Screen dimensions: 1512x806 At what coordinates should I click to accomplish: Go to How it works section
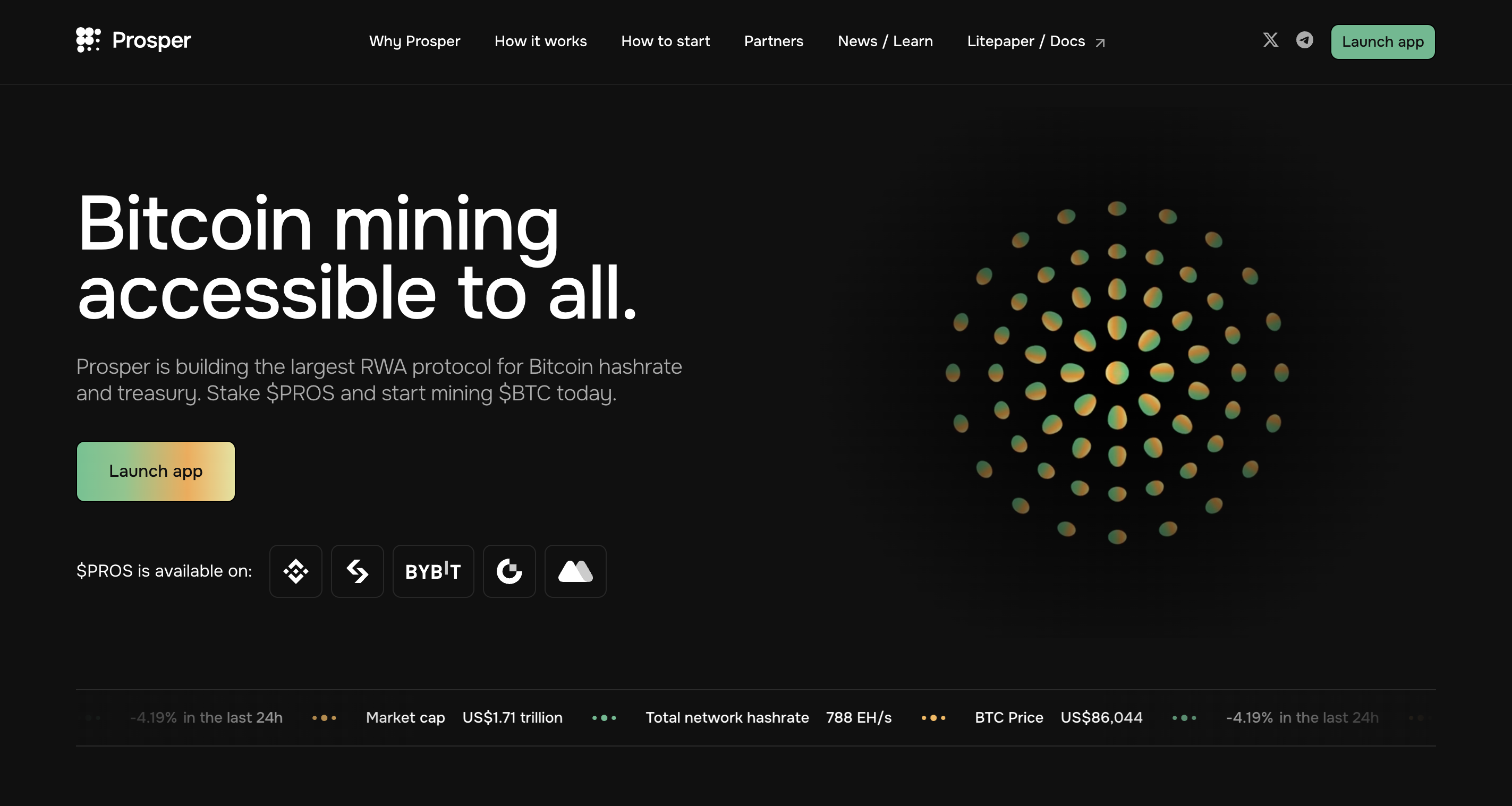click(541, 41)
